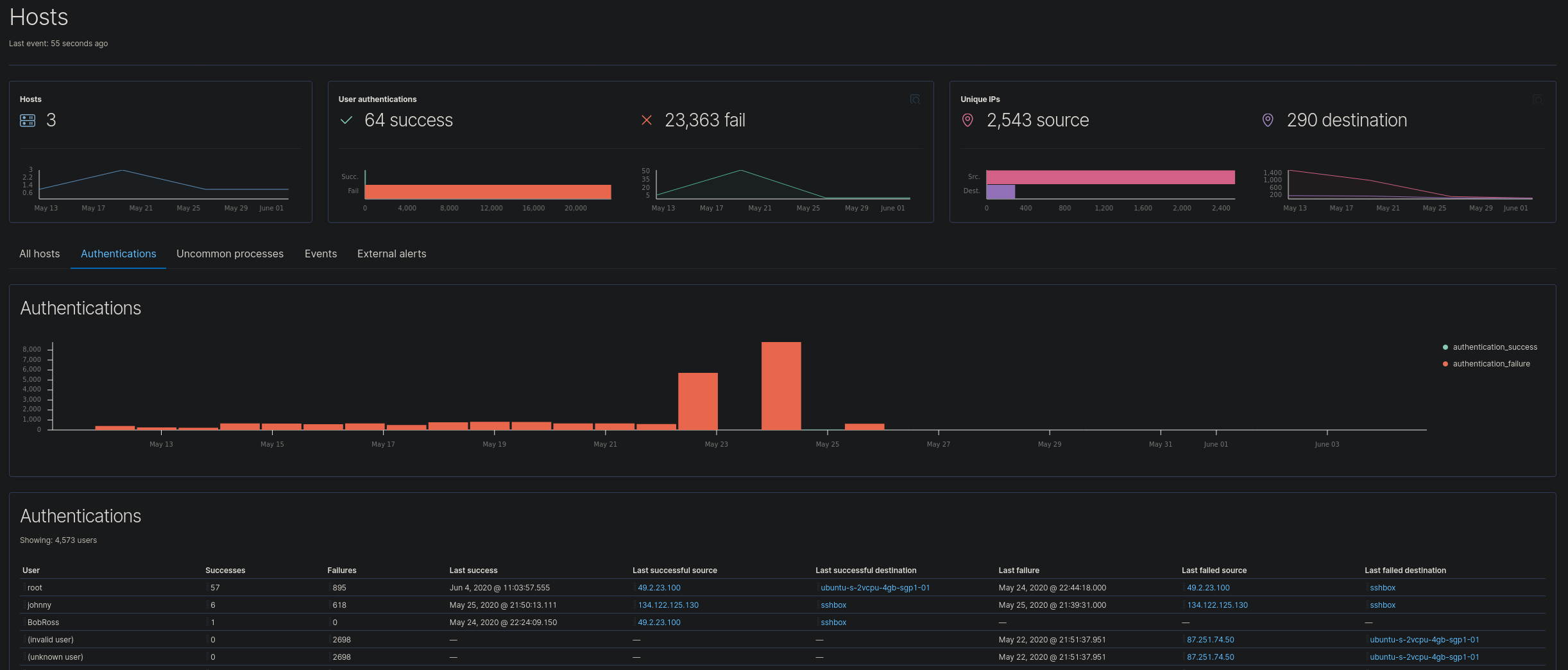
Task: Click the User column header
Action: tap(31, 571)
